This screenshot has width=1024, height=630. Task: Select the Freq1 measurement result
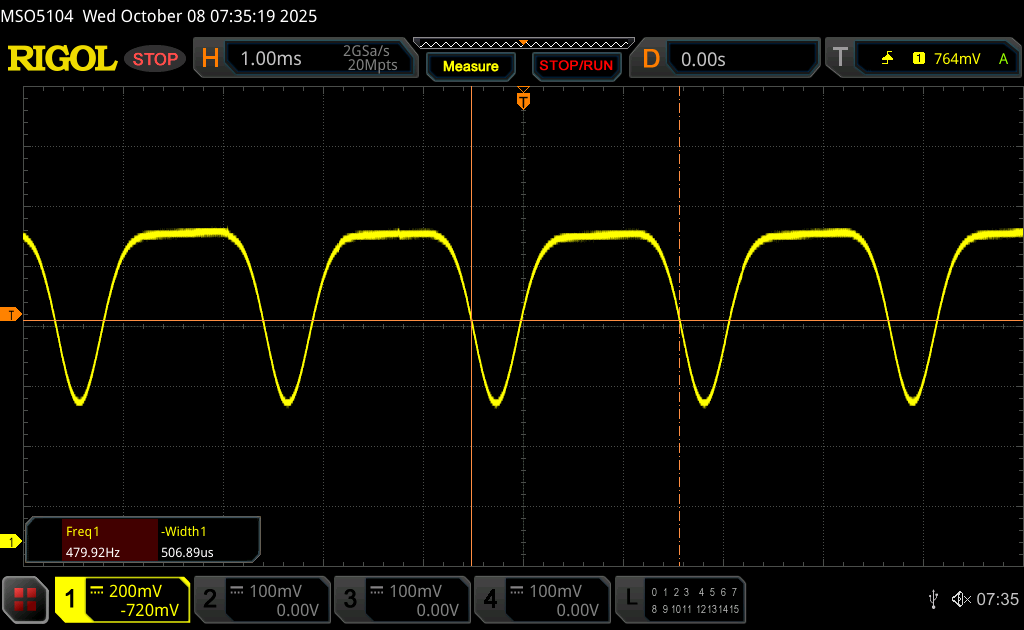[94, 541]
